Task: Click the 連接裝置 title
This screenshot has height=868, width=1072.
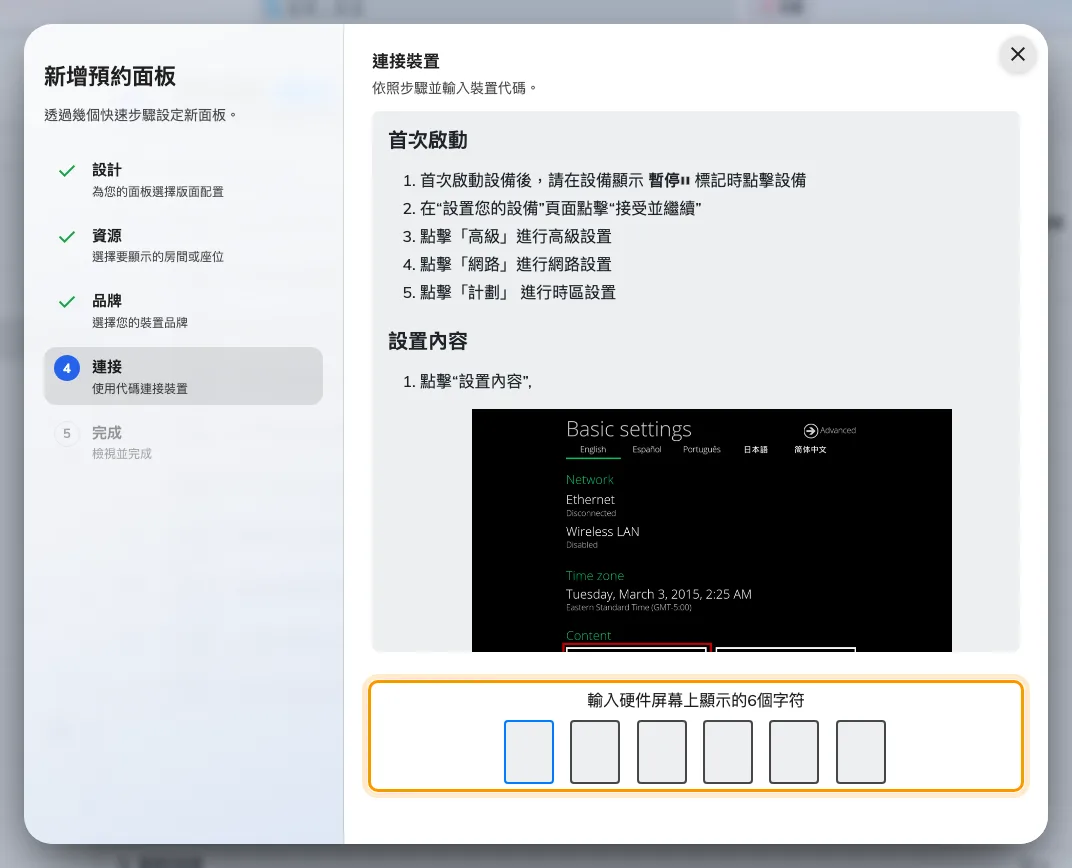Action: tap(405, 62)
